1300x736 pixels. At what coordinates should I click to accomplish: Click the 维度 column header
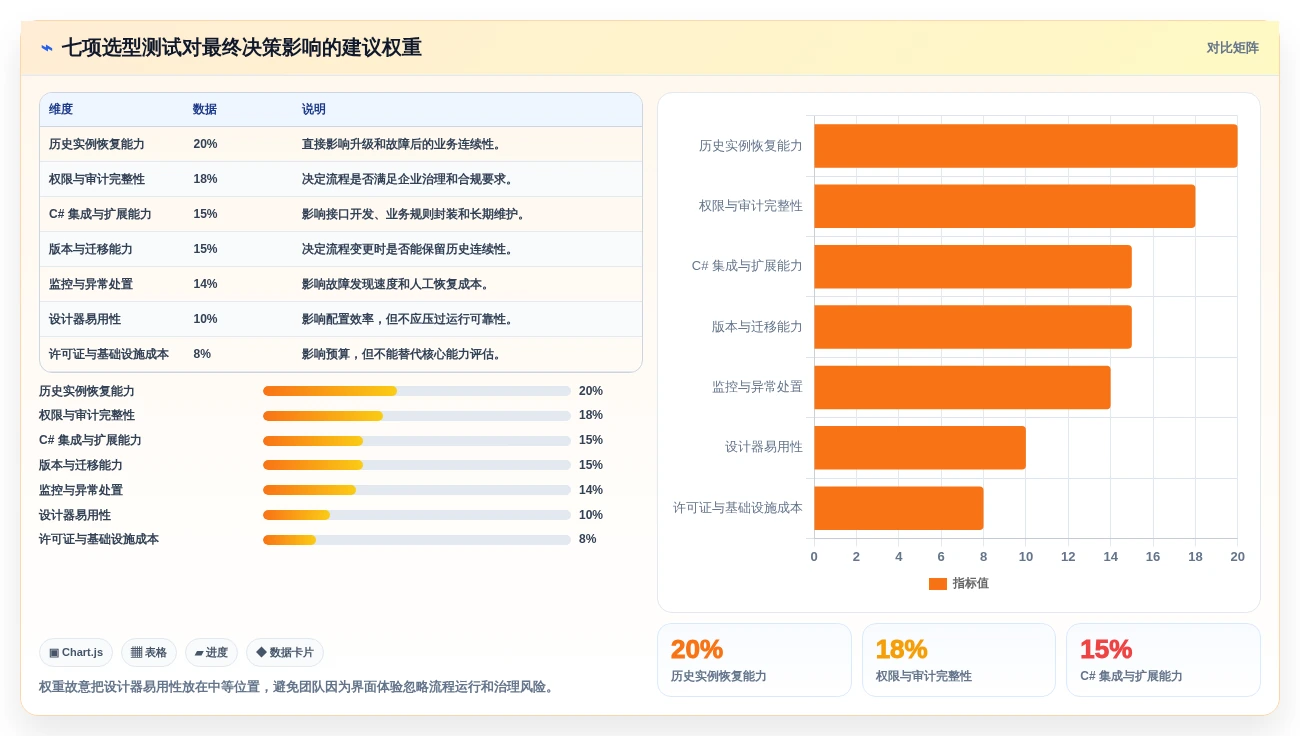click(x=61, y=110)
